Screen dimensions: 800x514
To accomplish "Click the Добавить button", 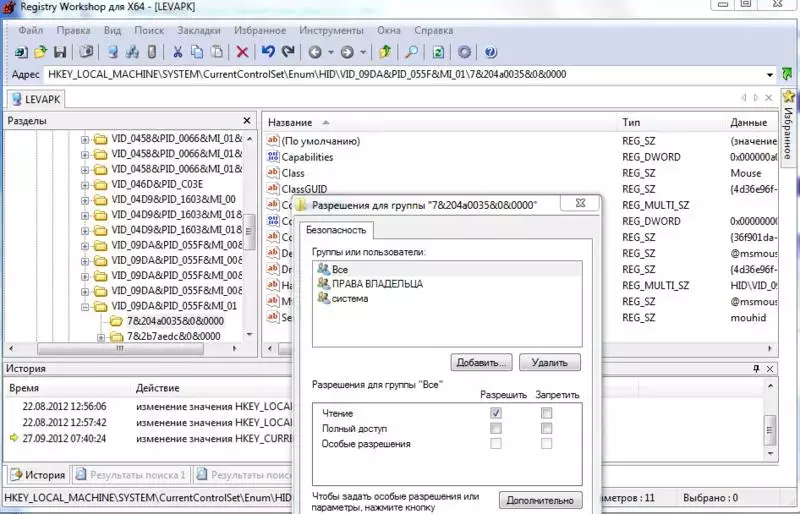I will [x=481, y=362].
